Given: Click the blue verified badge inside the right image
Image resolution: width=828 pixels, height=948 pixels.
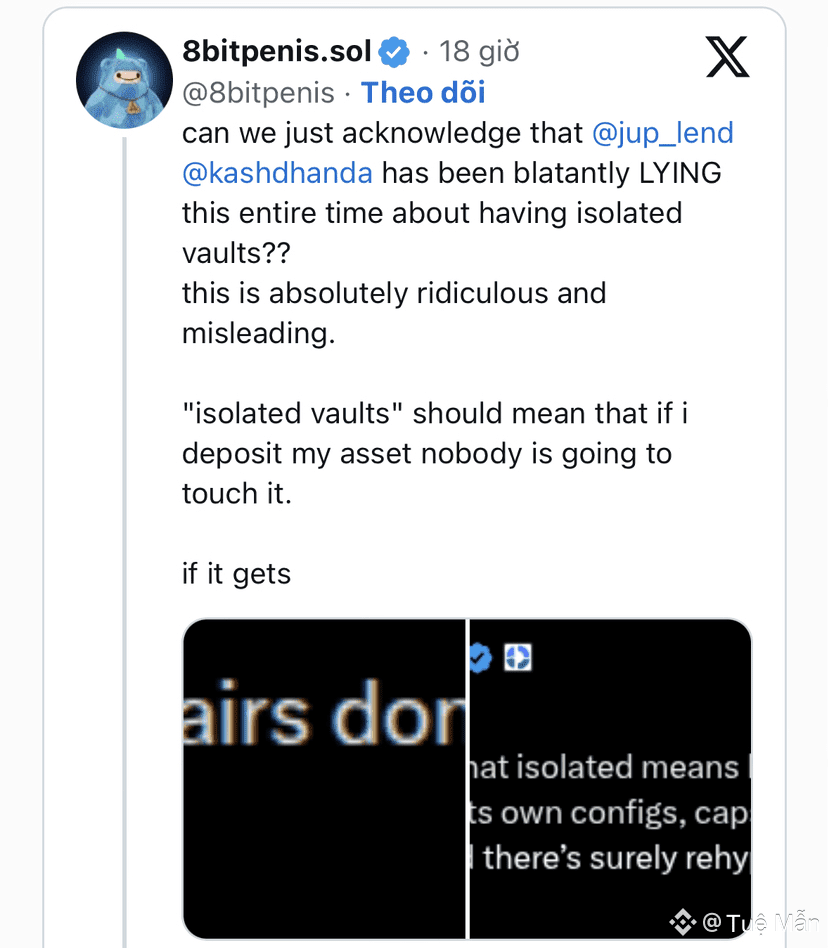Looking at the screenshot, I should [482, 657].
